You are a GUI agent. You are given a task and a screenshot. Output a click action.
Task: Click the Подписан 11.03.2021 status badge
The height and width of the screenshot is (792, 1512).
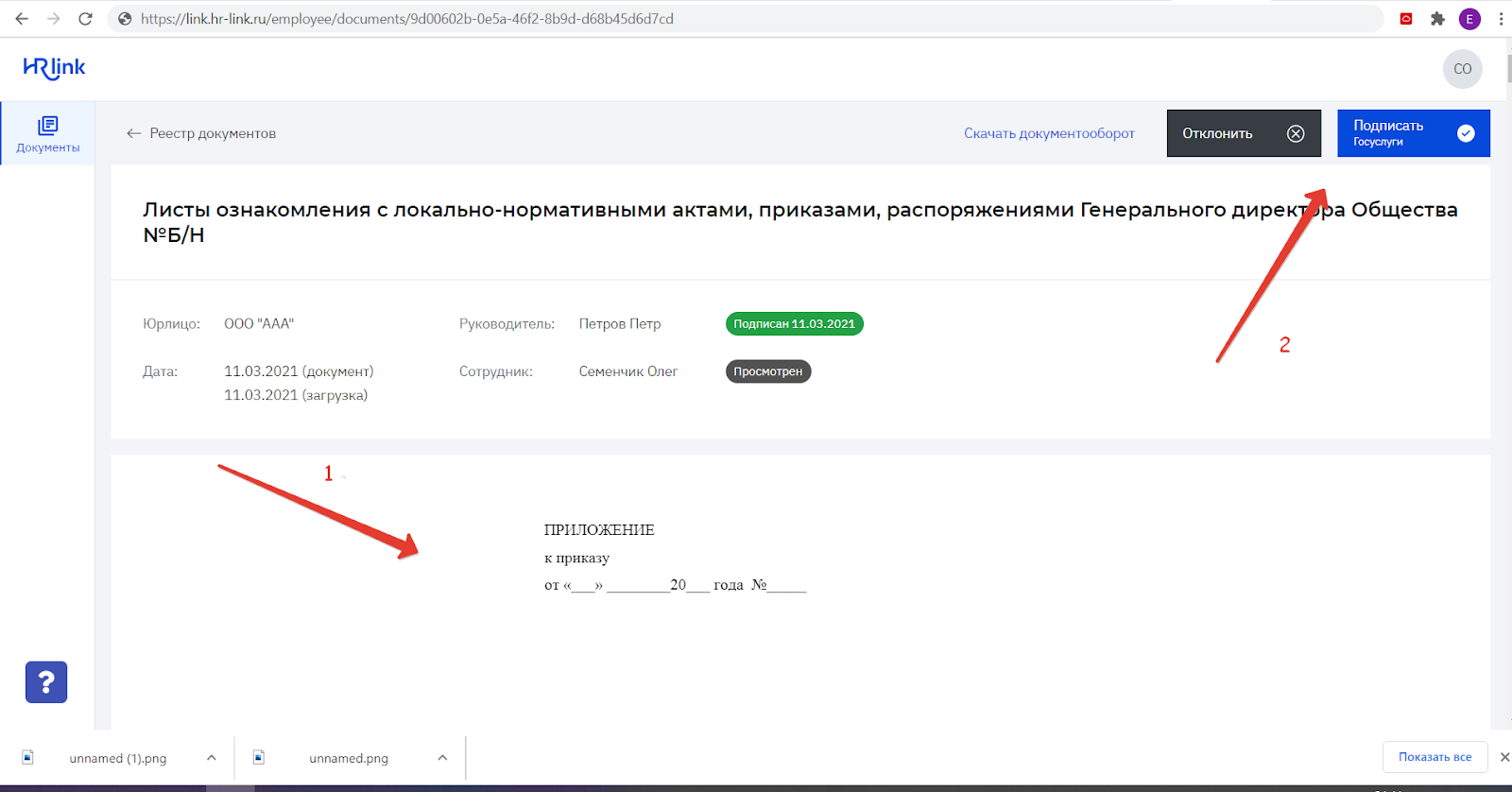[794, 323]
